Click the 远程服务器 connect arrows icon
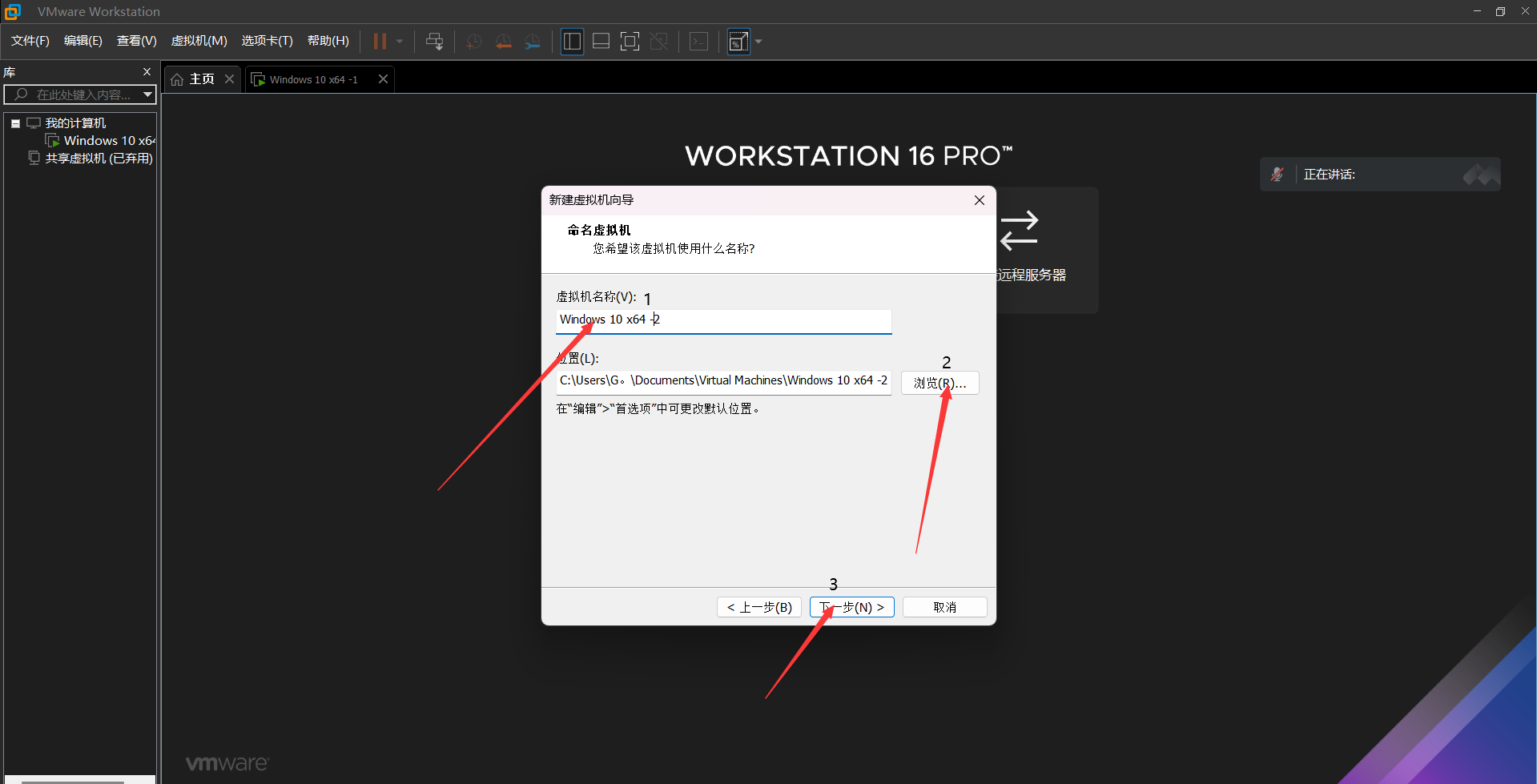The width and height of the screenshot is (1537, 784). 1020,231
